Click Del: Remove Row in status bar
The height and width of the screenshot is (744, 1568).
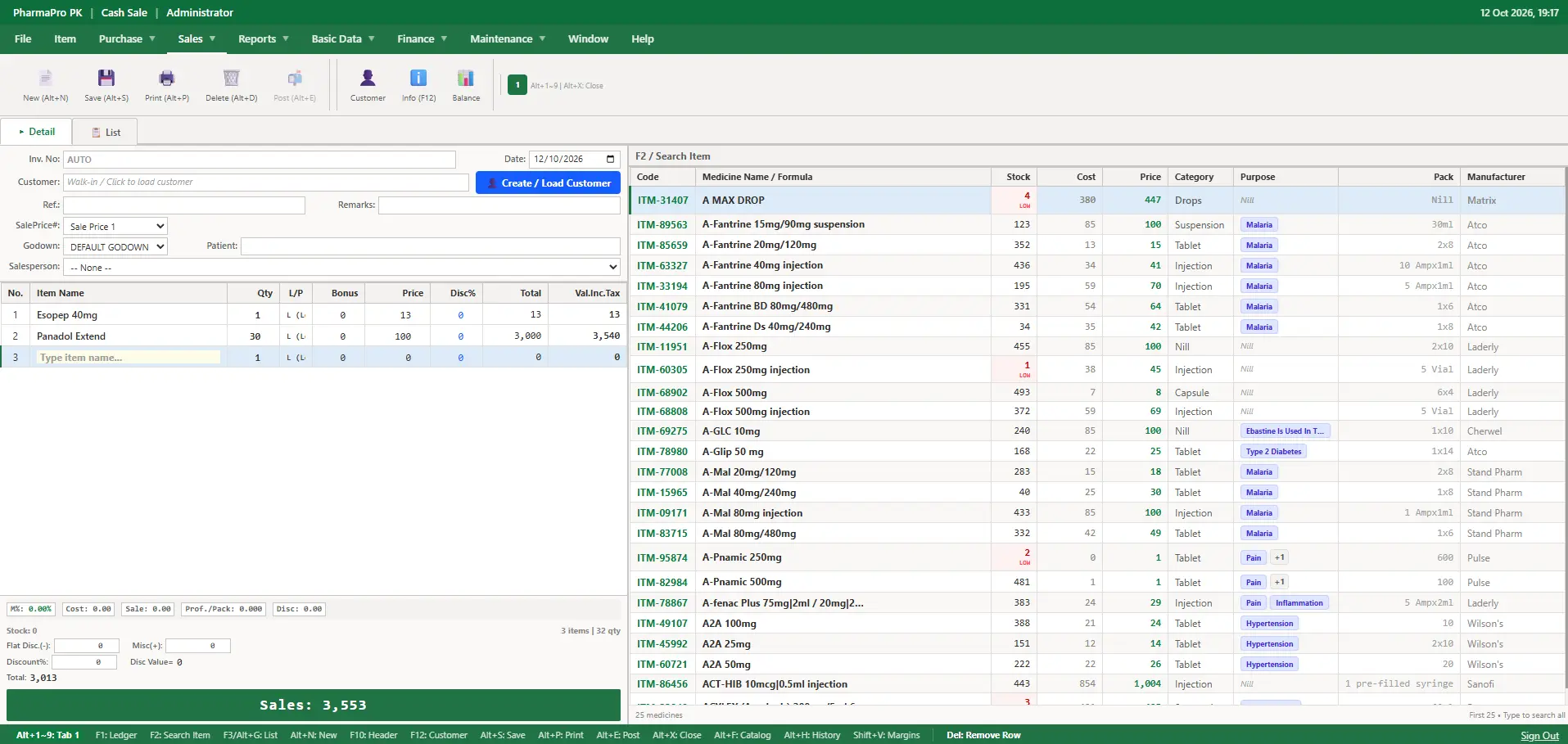(x=983, y=735)
